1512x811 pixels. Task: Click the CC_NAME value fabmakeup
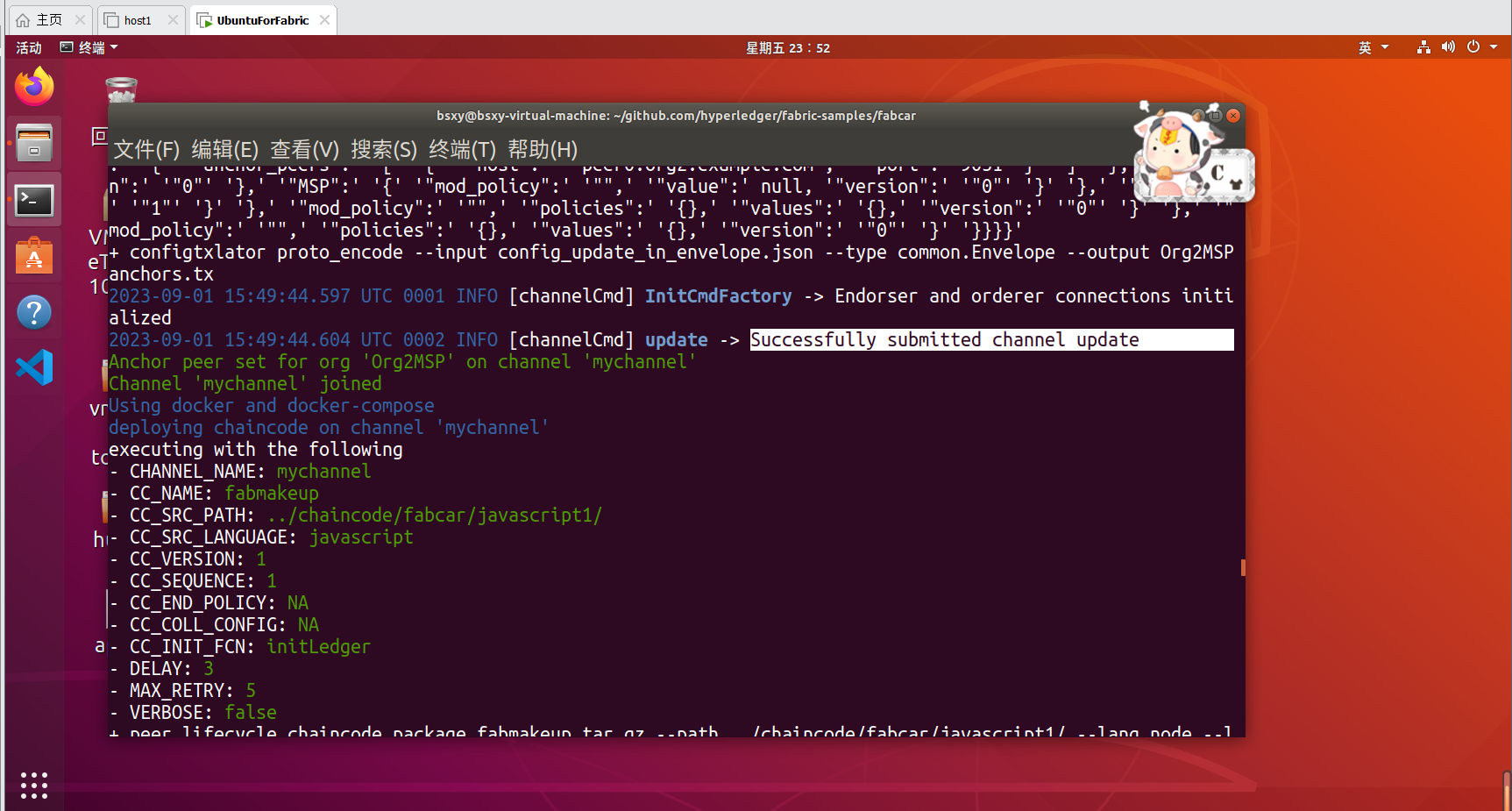pos(272,494)
